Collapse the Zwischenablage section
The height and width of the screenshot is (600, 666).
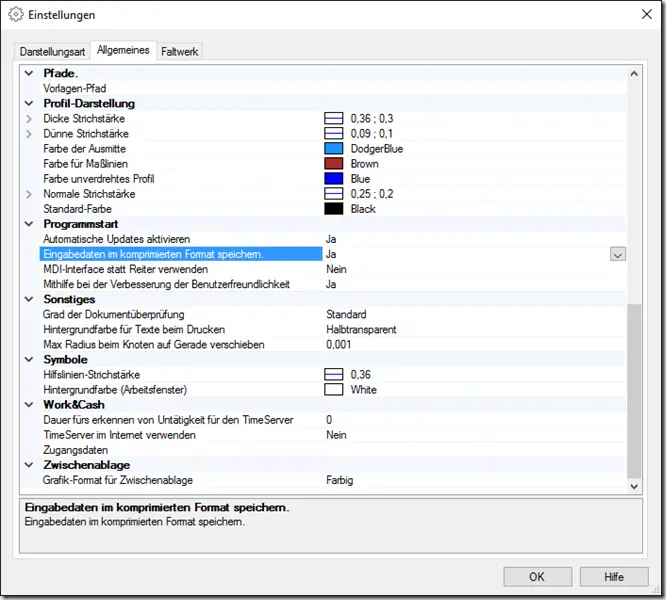pyautogui.click(x=29, y=465)
